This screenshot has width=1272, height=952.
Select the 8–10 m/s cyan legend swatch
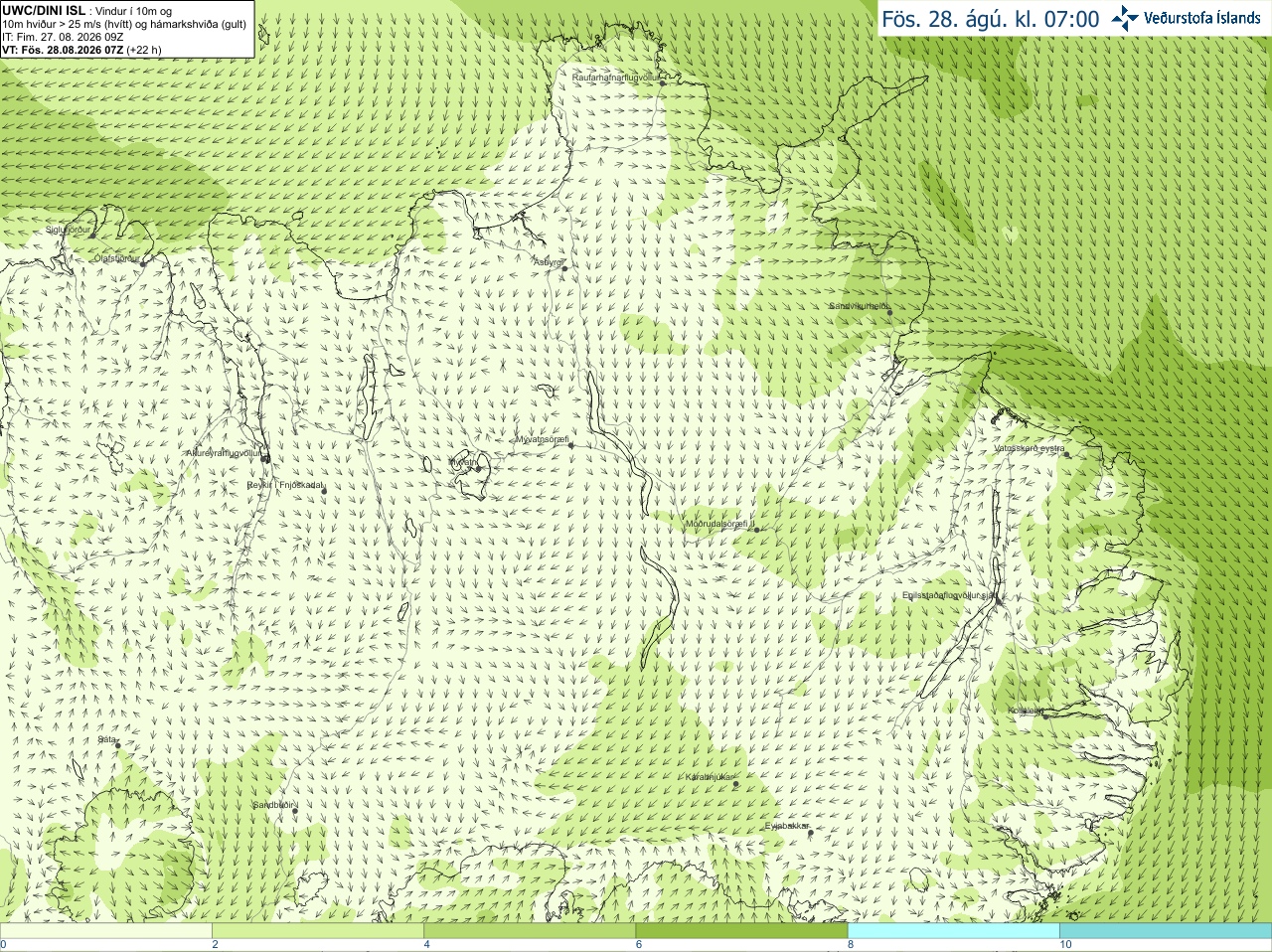click(x=953, y=931)
